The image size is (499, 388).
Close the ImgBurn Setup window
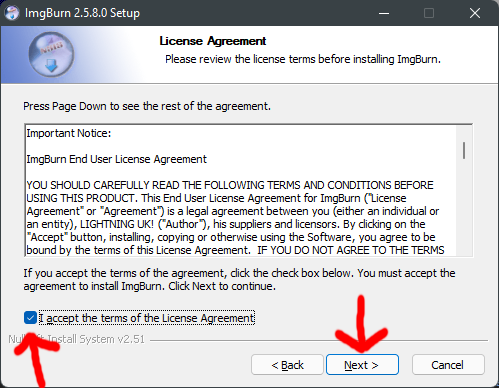(475, 13)
